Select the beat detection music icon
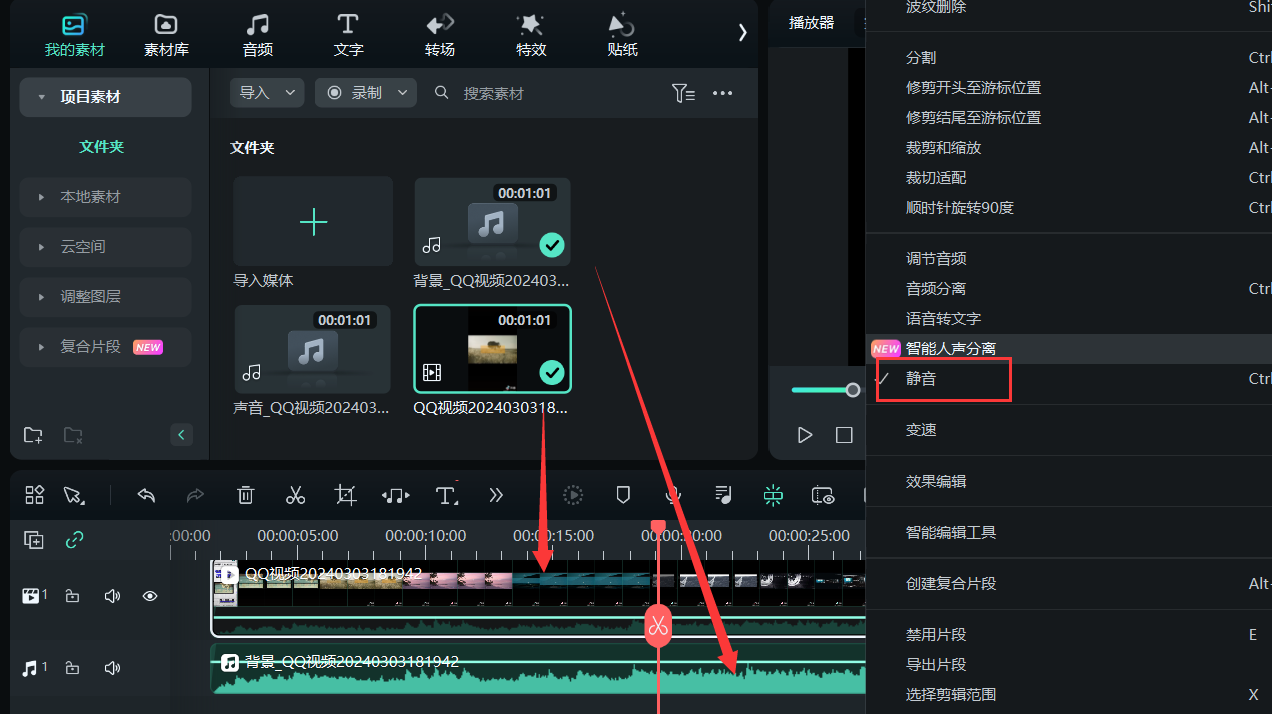Screen dimensions: 1272x714 [722, 495]
